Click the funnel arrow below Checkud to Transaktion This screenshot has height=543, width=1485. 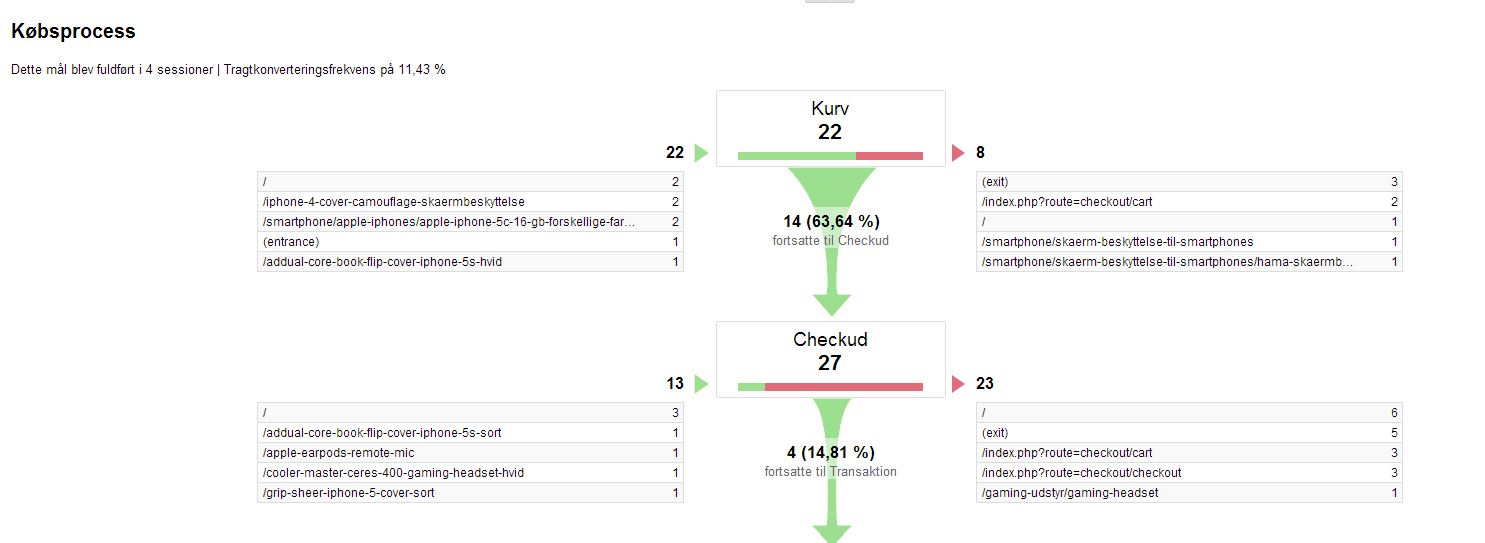pyautogui.click(x=831, y=471)
